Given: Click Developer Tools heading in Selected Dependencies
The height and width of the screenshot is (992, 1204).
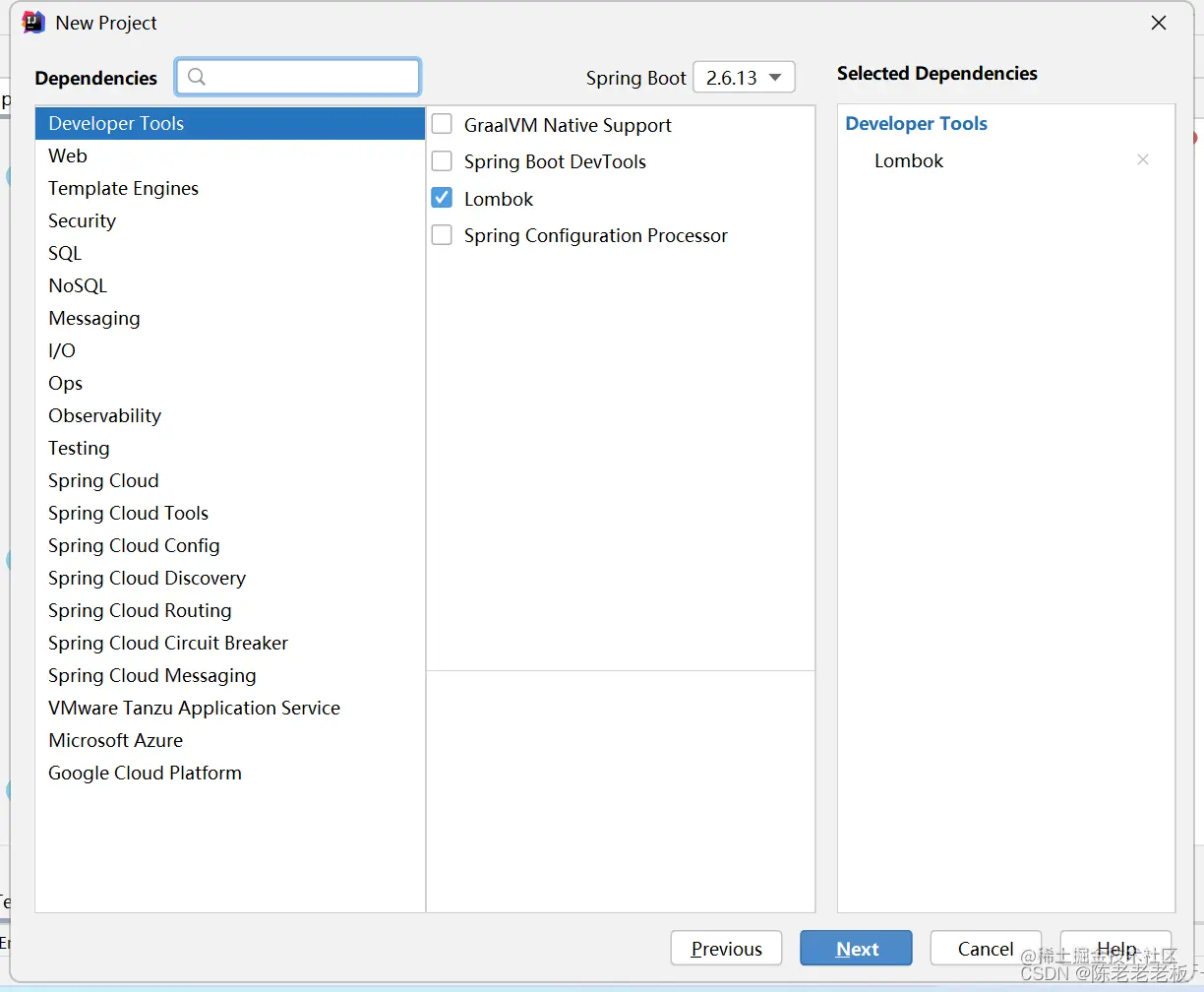Looking at the screenshot, I should (916, 123).
